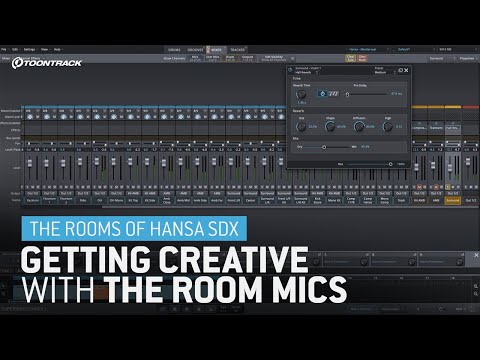Switch to the Grooves tab

pos(195,50)
